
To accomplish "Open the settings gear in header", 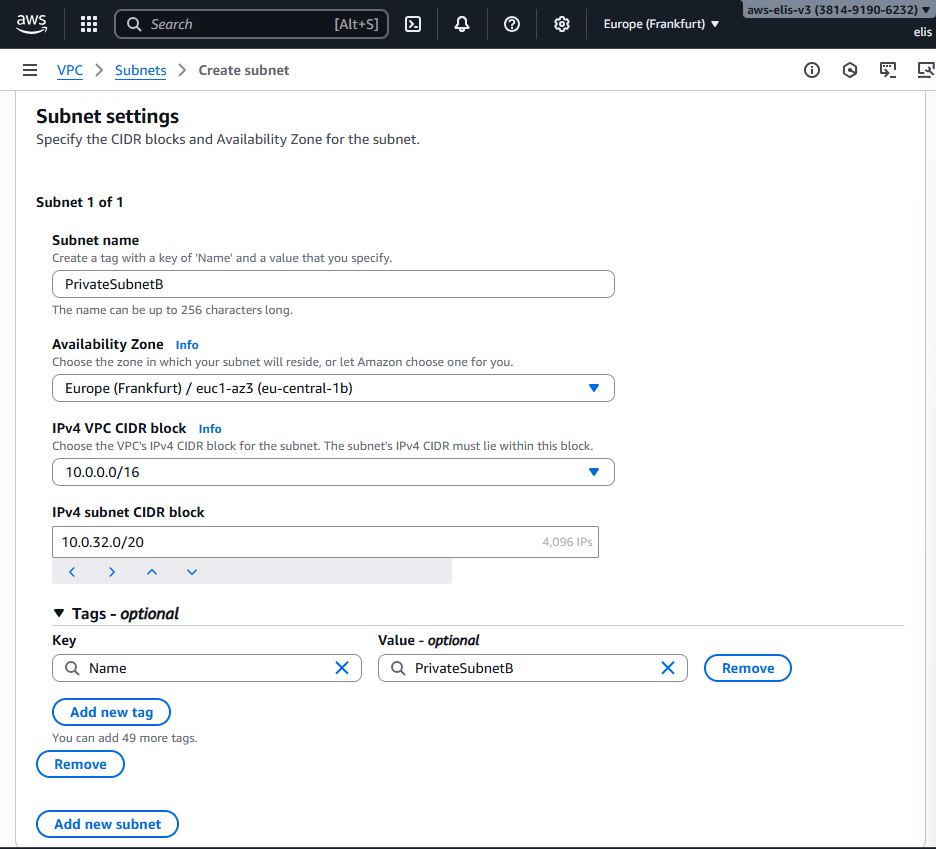I will tap(562, 24).
